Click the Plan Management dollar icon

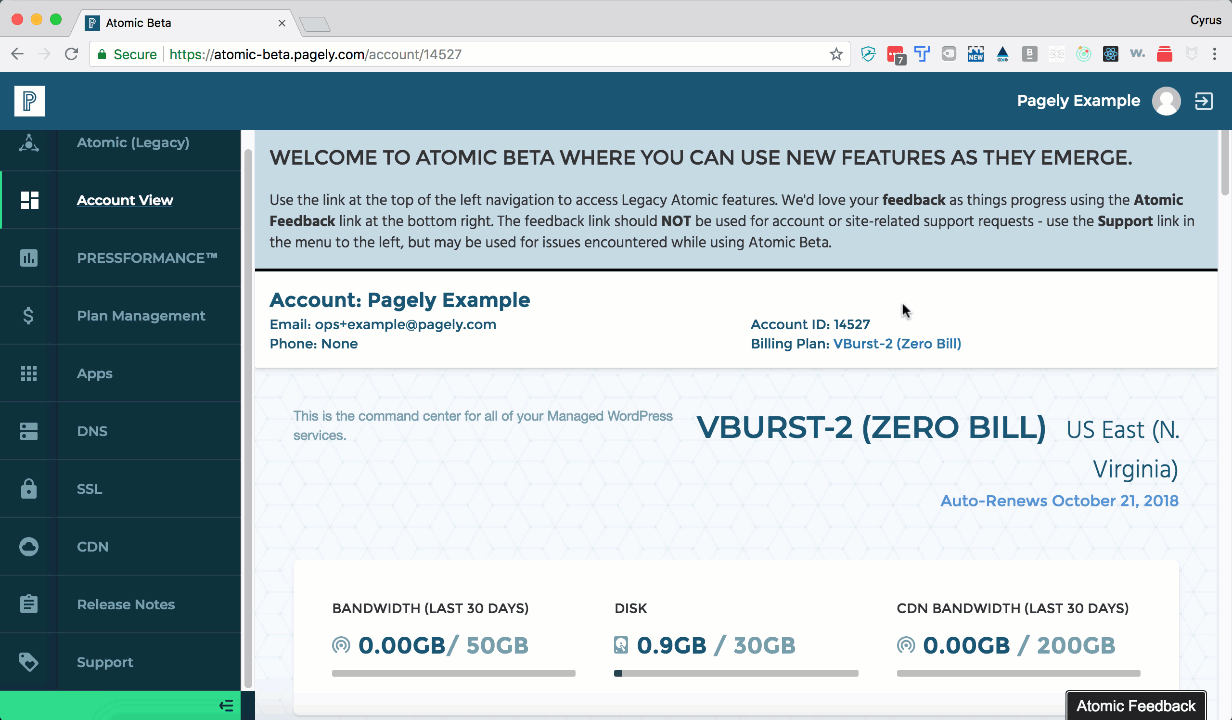[29, 316]
